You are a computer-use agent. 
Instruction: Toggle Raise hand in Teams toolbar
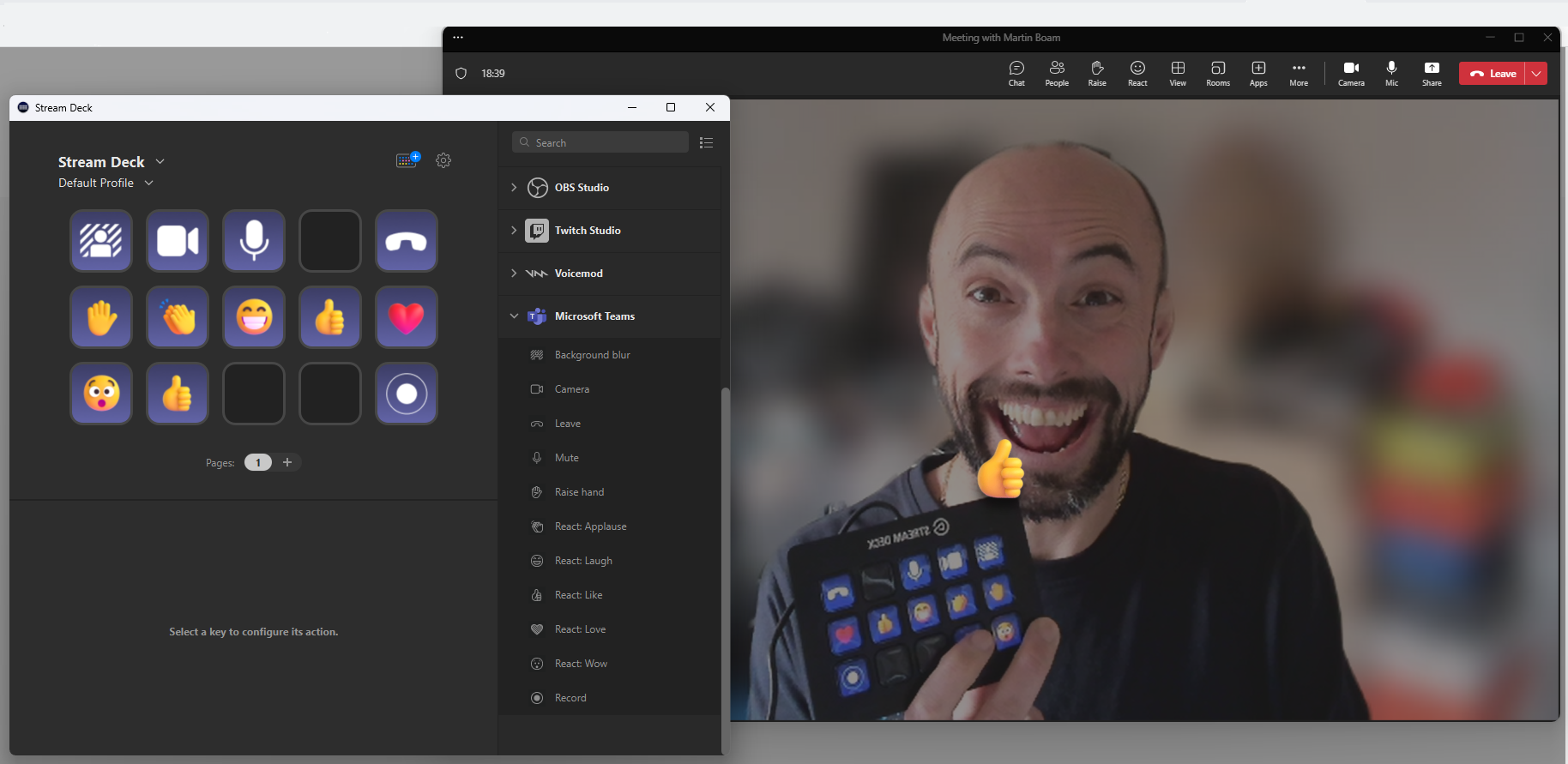coord(1097,73)
